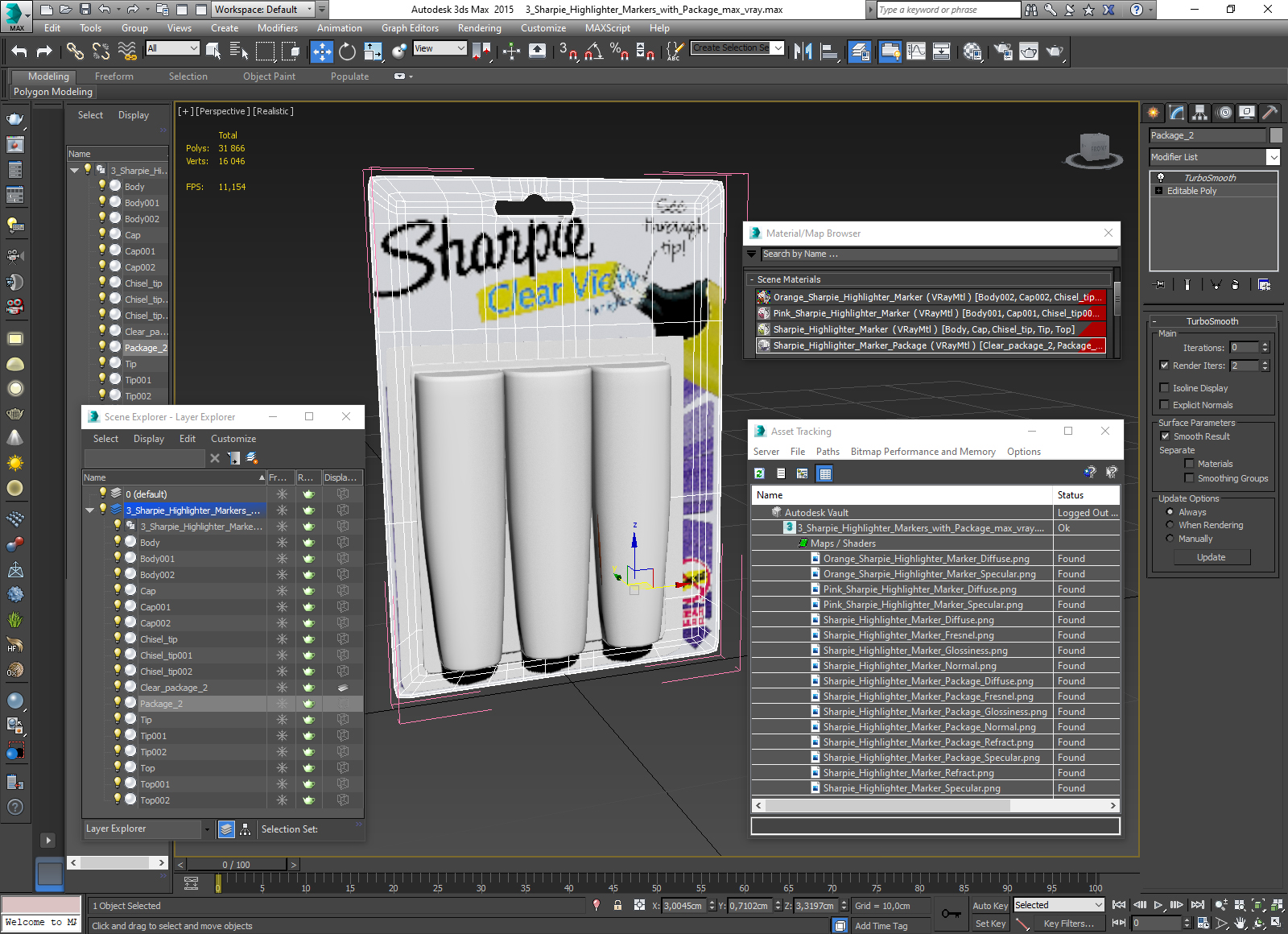Viewport: 1288px width, 934px height.
Task: Click the time slider 0 / 100 handle
Action: pos(237,865)
